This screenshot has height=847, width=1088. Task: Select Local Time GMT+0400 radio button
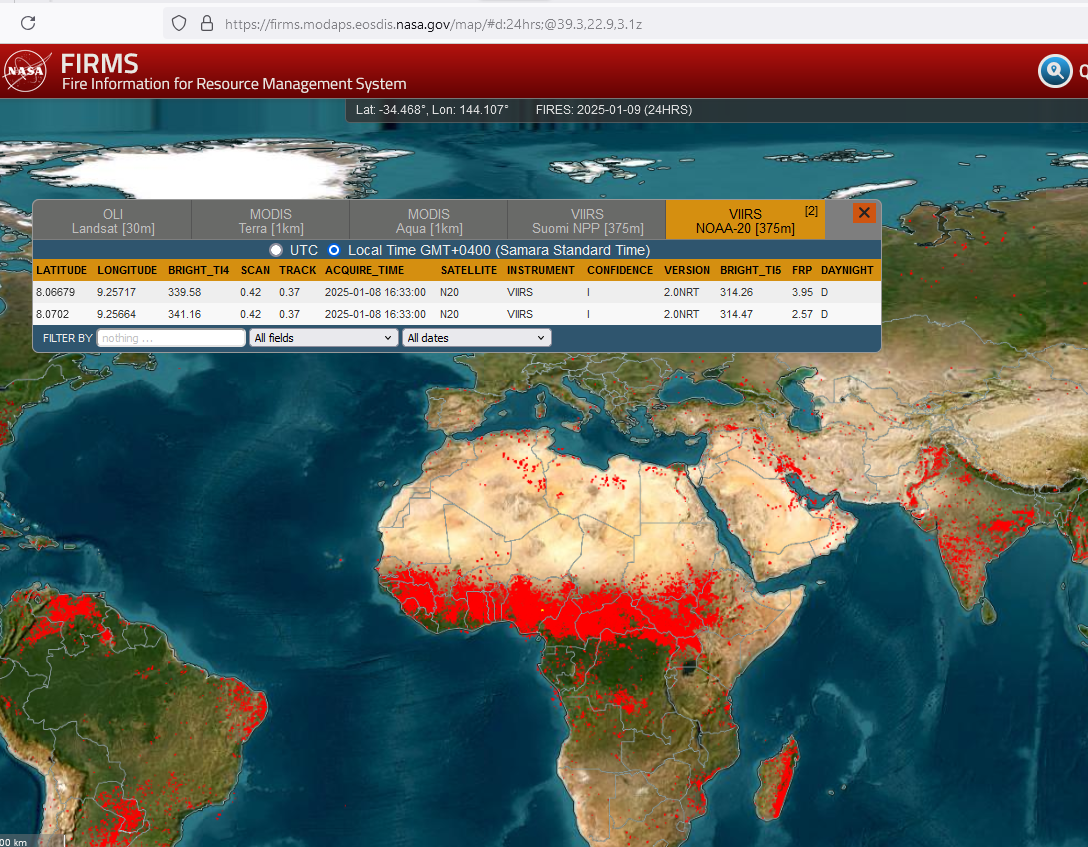[334, 250]
